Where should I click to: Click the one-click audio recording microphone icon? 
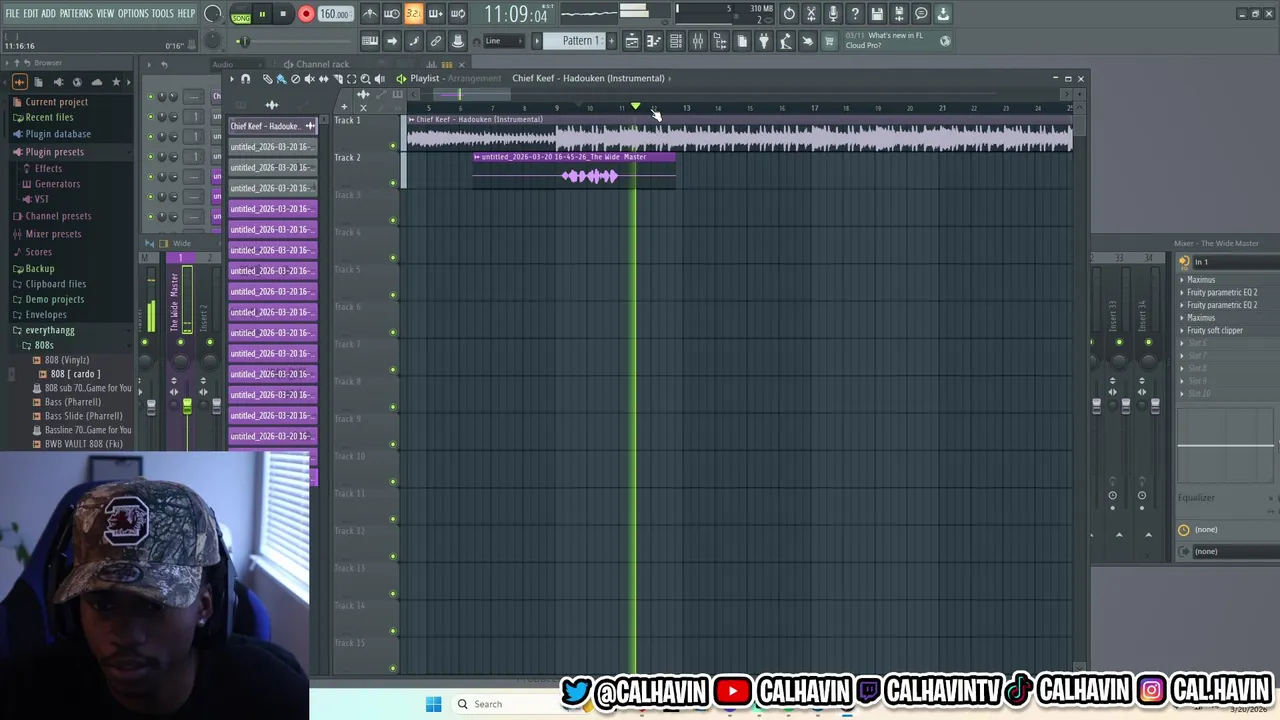tap(833, 14)
